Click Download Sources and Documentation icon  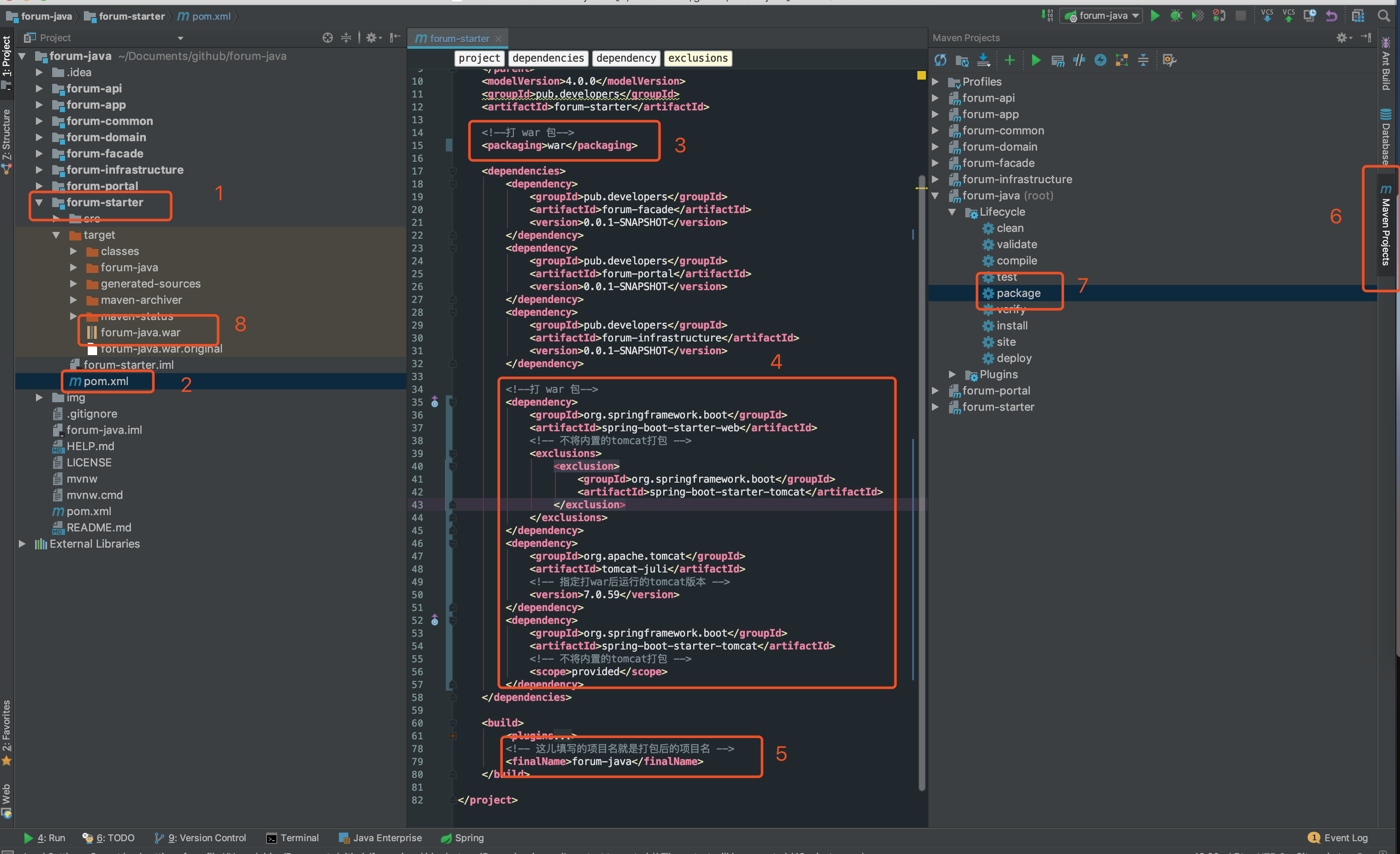pyautogui.click(x=984, y=60)
